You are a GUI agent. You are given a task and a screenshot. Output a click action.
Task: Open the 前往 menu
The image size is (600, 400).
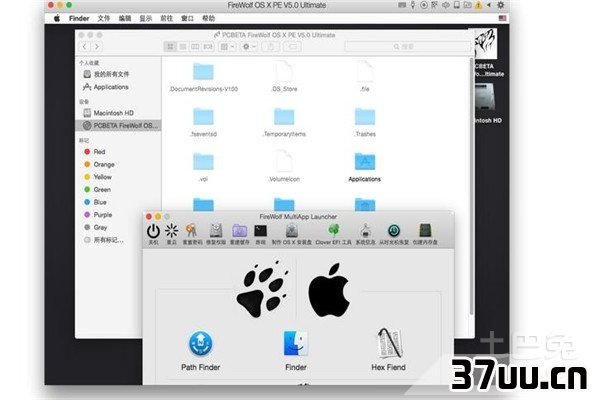coord(166,18)
